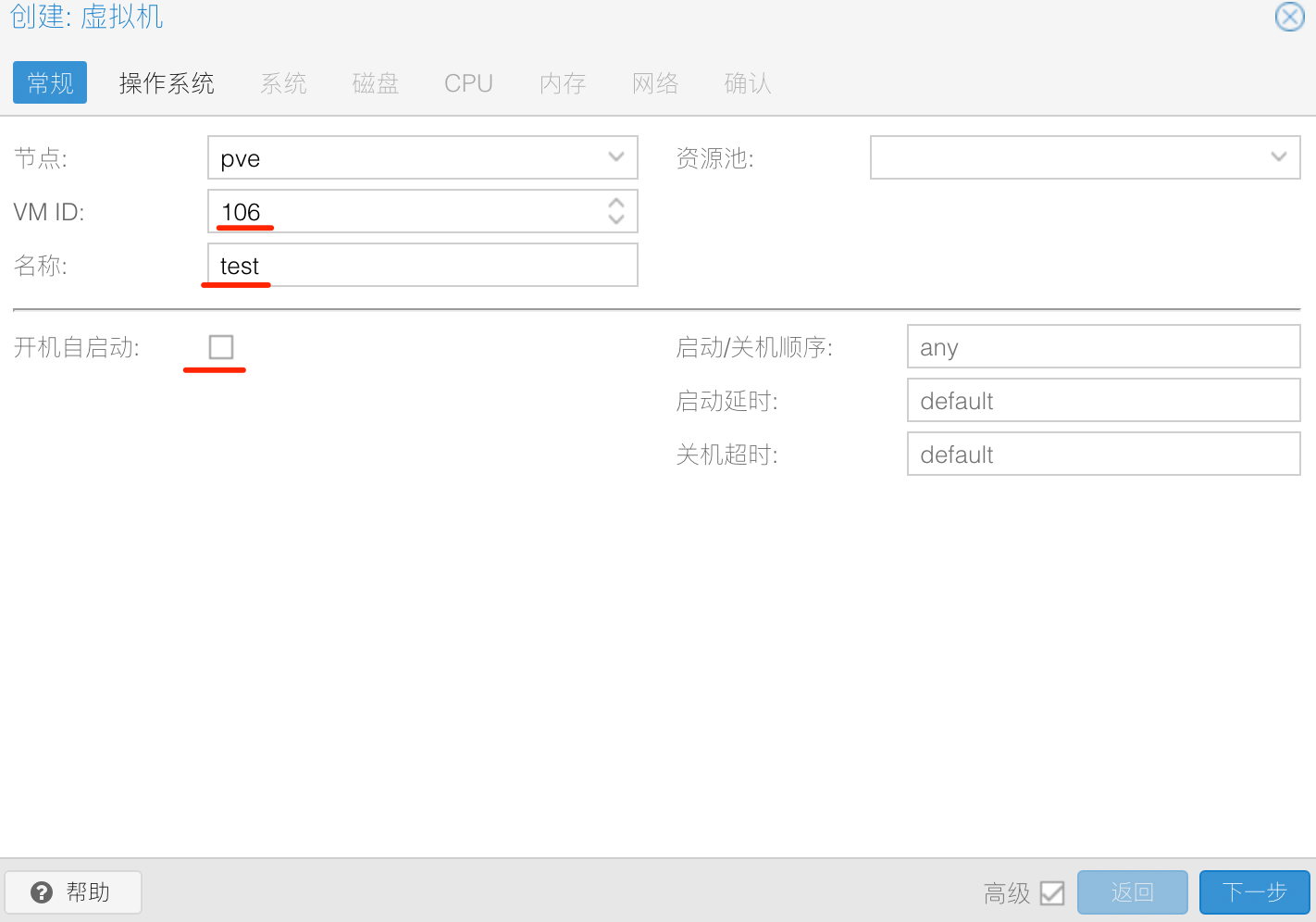Image resolution: width=1316 pixels, height=922 pixels.
Task: Open the 资源池 dropdown
Action: click(x=1278, y=157)
